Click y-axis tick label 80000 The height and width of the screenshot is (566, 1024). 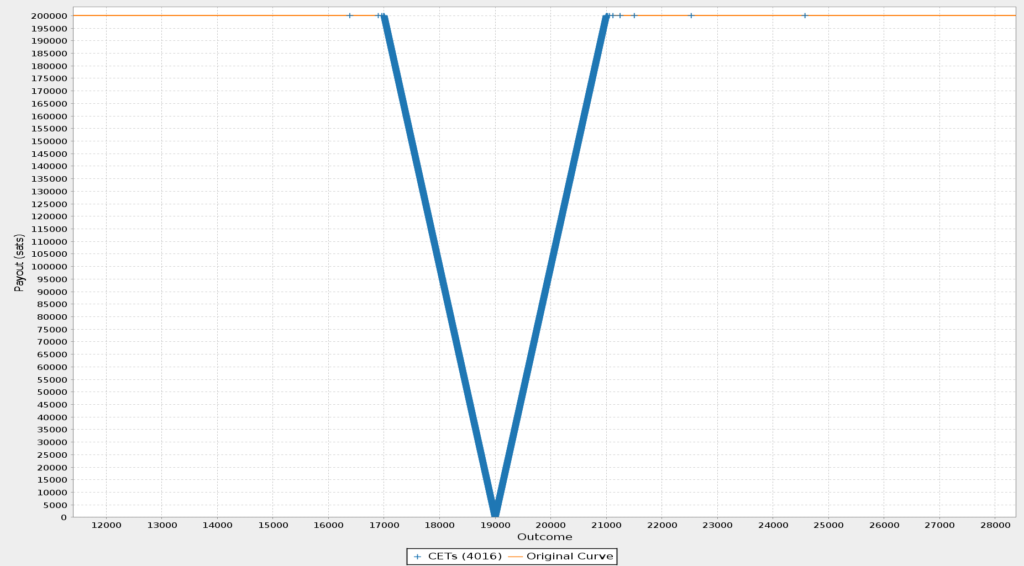point(54,317)
